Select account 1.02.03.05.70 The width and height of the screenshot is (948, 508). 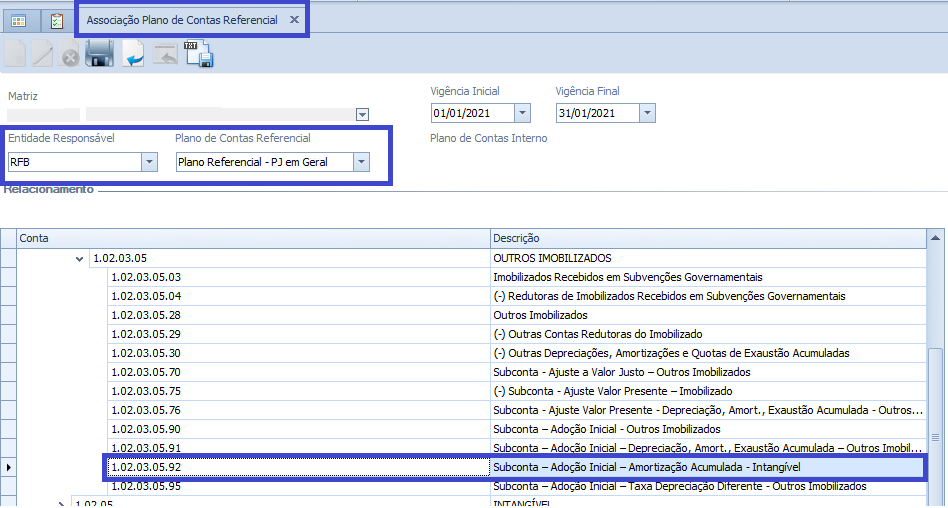click(299, 372)
